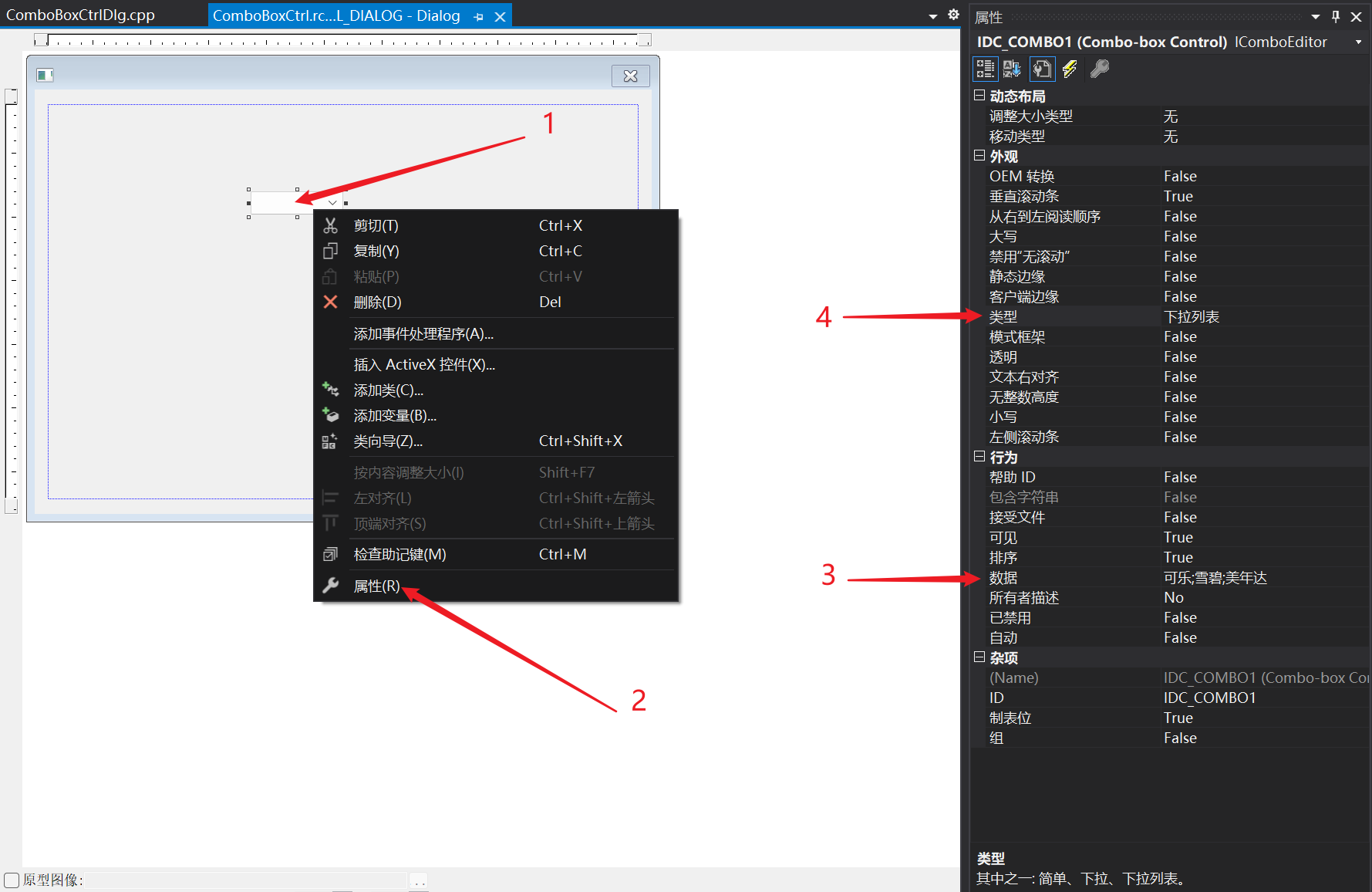Select the 类型 property row

click(1170, 316)
